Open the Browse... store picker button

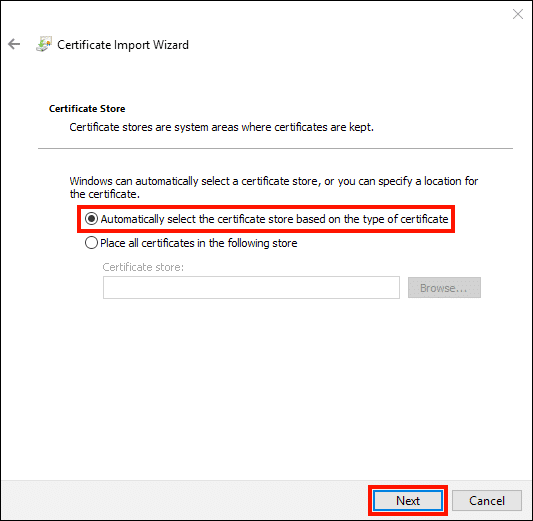[x=444, y=288]
